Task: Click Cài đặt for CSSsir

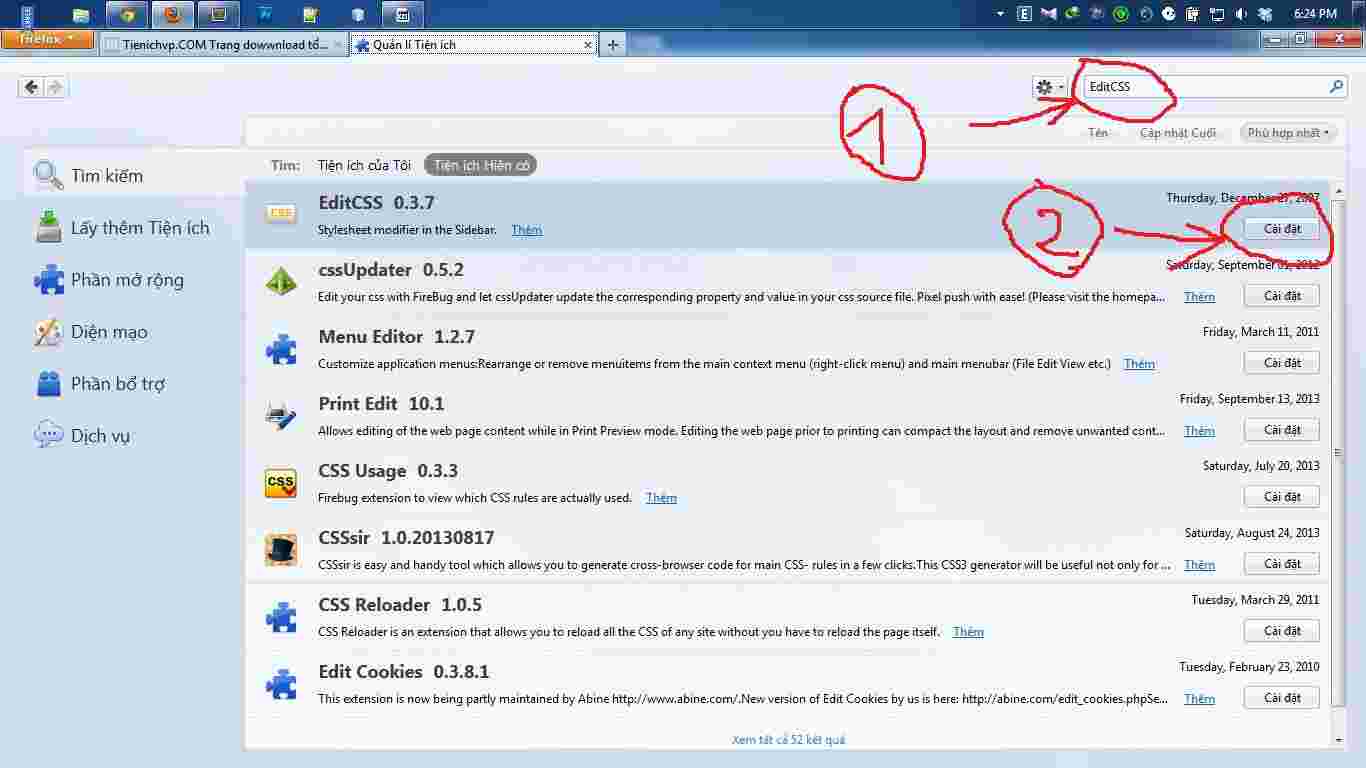Action: click(x=1282, y=564)
